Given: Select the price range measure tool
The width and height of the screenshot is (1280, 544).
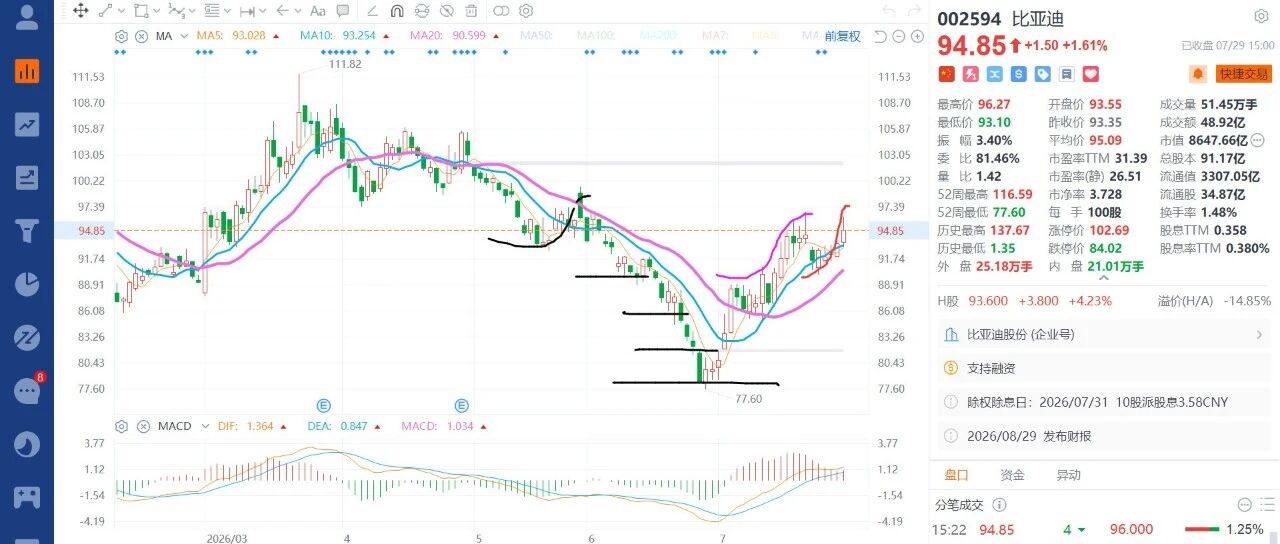Looking at the screenshot, I should (247, 12).
